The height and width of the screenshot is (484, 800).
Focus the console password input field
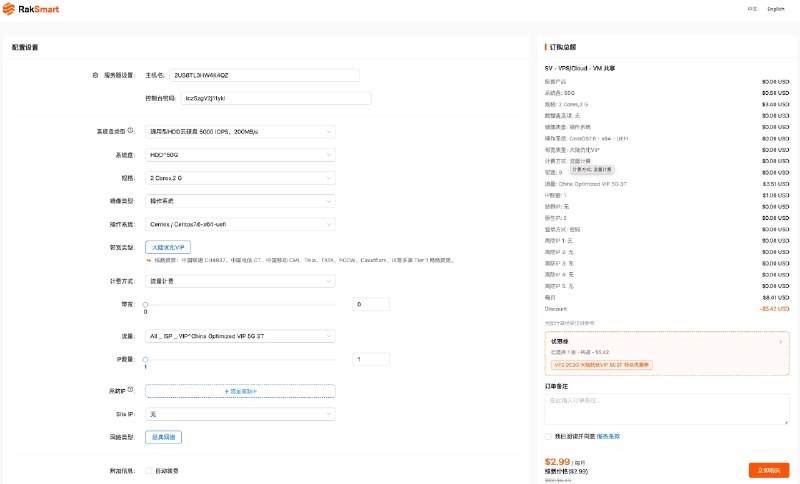pos(276,98)
